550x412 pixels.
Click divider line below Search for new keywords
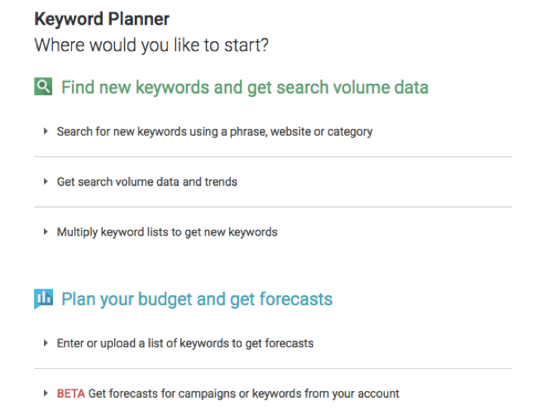coord(273,157)
